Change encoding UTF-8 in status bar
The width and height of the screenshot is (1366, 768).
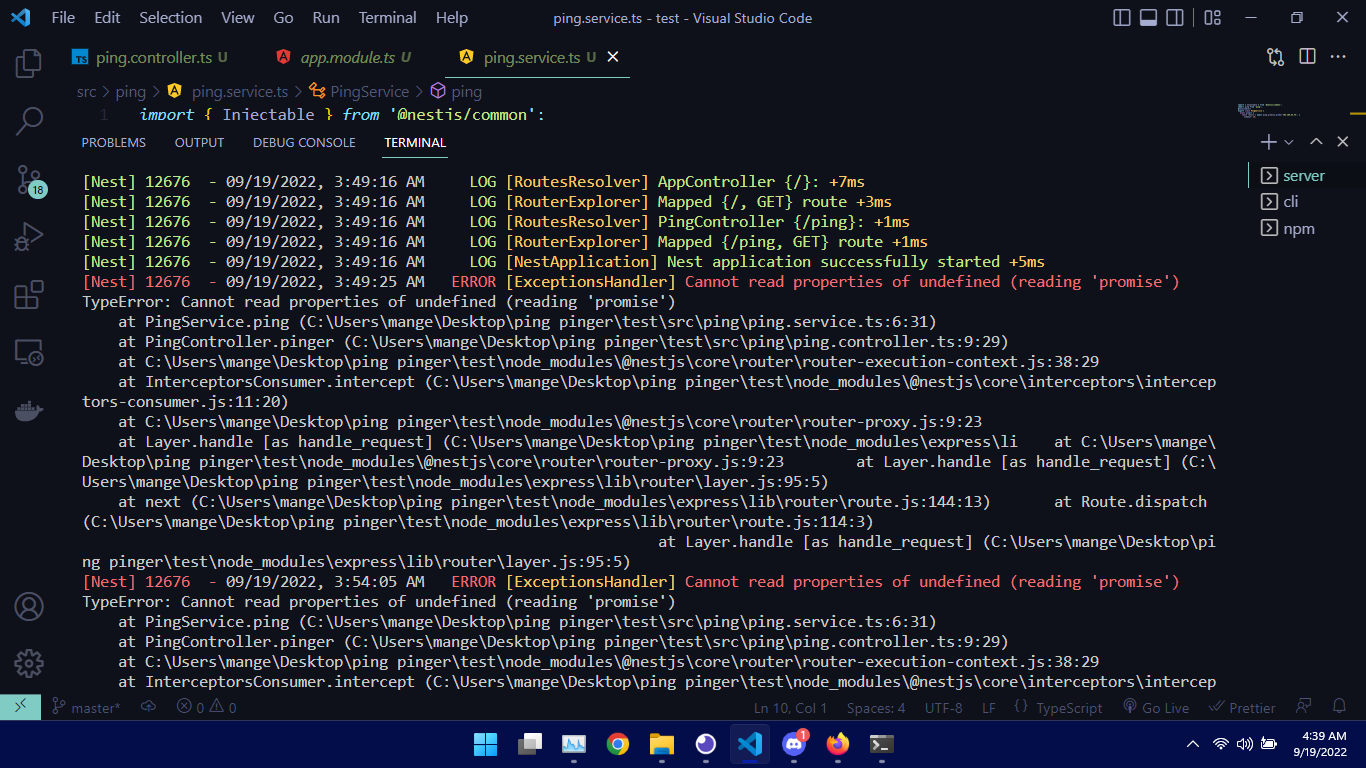coord(944,707)
